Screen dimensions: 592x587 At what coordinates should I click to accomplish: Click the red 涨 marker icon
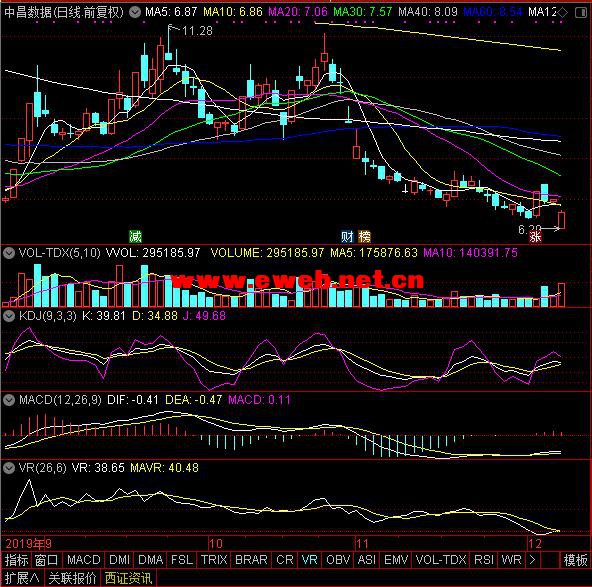click(535, 237)
